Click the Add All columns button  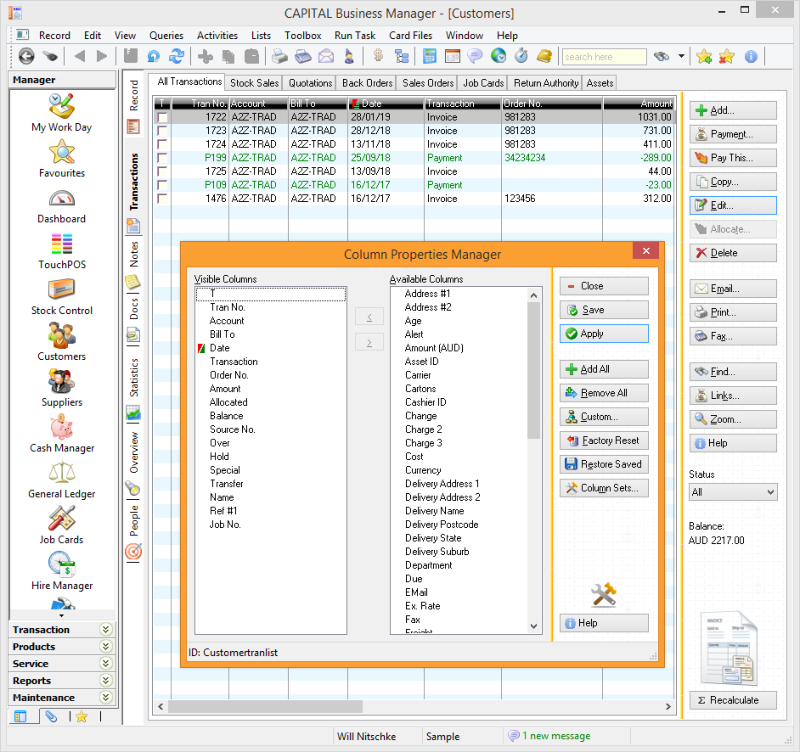click(604, 369)
